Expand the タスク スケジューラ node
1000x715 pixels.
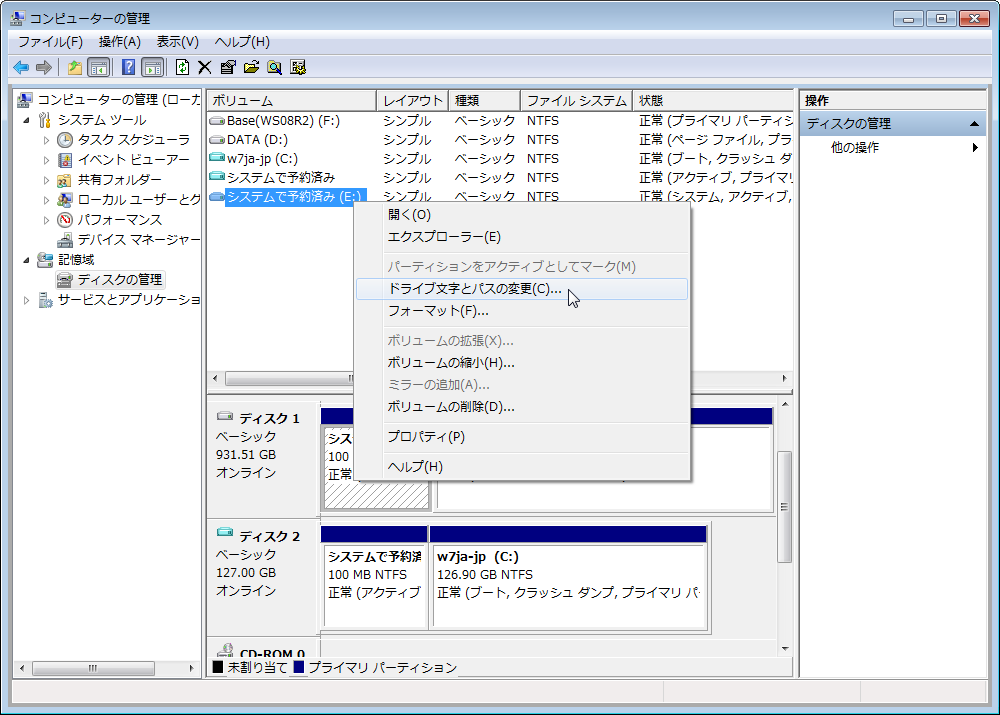point(46,140)
